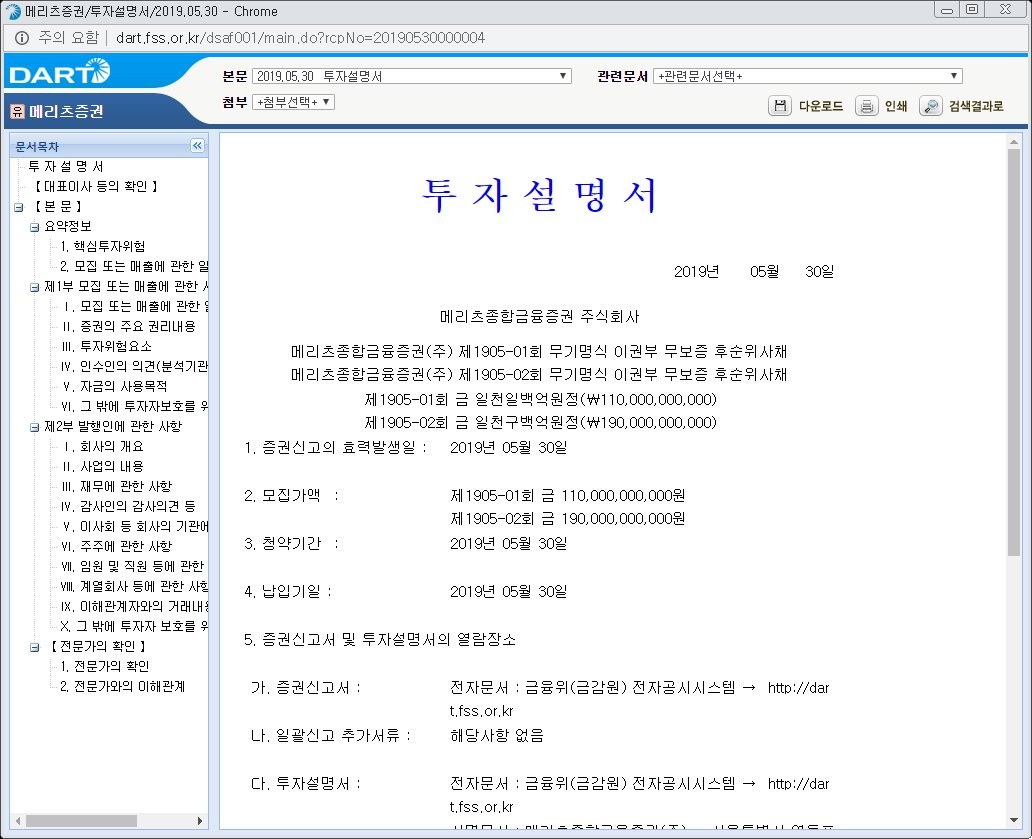Viewport: 1032px width, 839px height.
Task: Select II. 사업의 내용 tree item
Action: point(103,466)
